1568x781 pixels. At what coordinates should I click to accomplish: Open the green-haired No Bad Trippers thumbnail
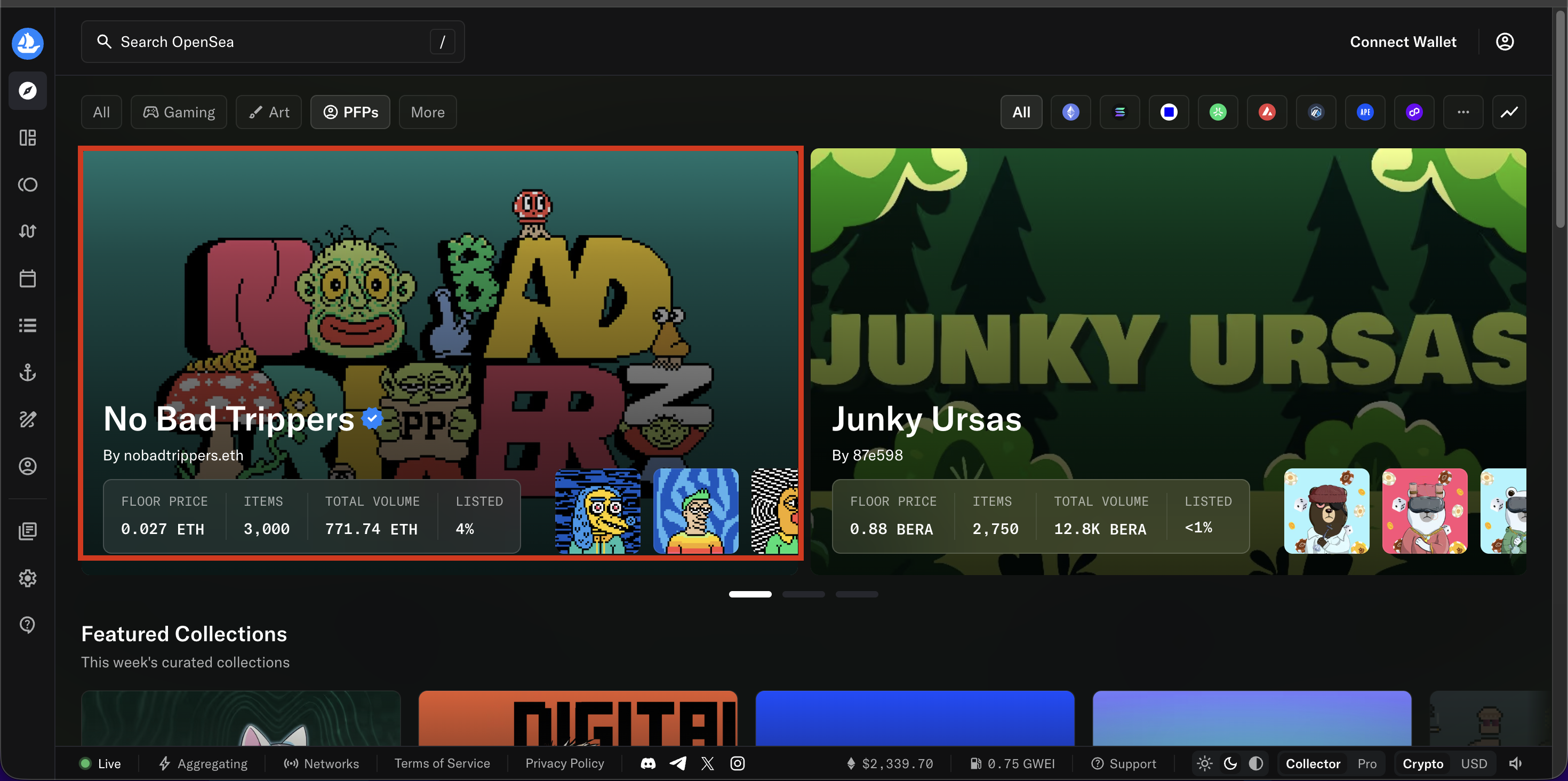[x=696, y=511]
